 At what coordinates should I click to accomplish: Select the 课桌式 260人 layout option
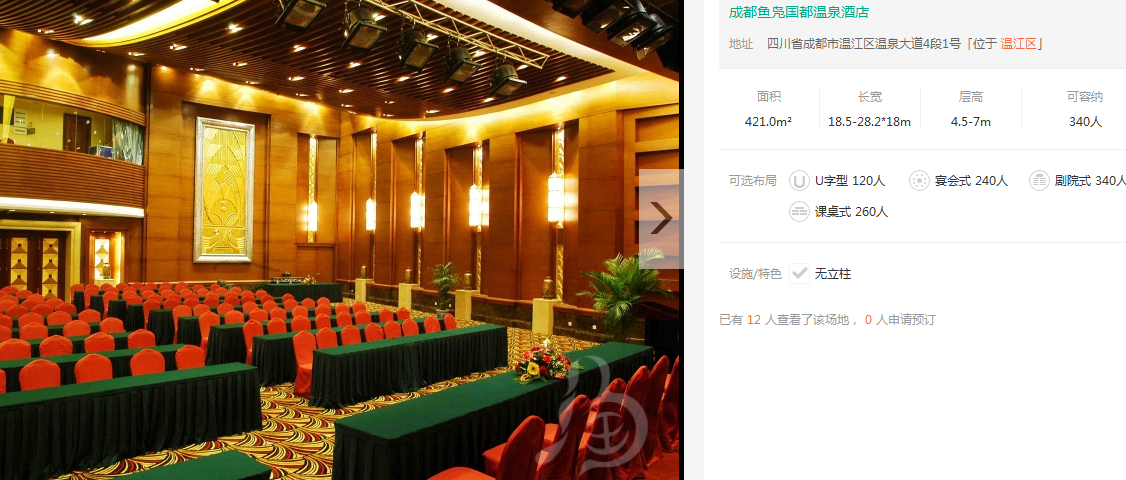(851, 212)
